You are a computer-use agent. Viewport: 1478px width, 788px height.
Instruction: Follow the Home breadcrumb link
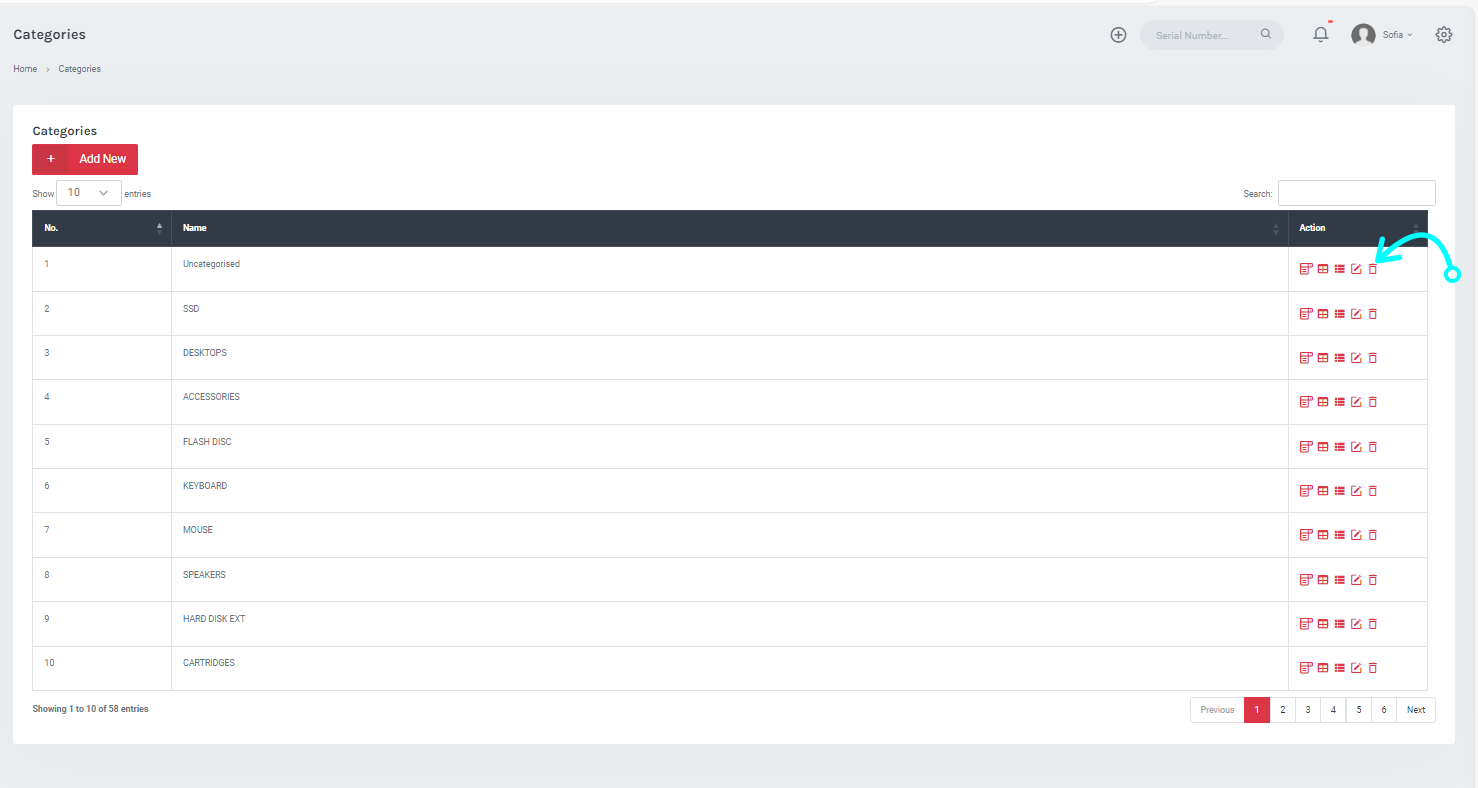click(x=25, y=69)
